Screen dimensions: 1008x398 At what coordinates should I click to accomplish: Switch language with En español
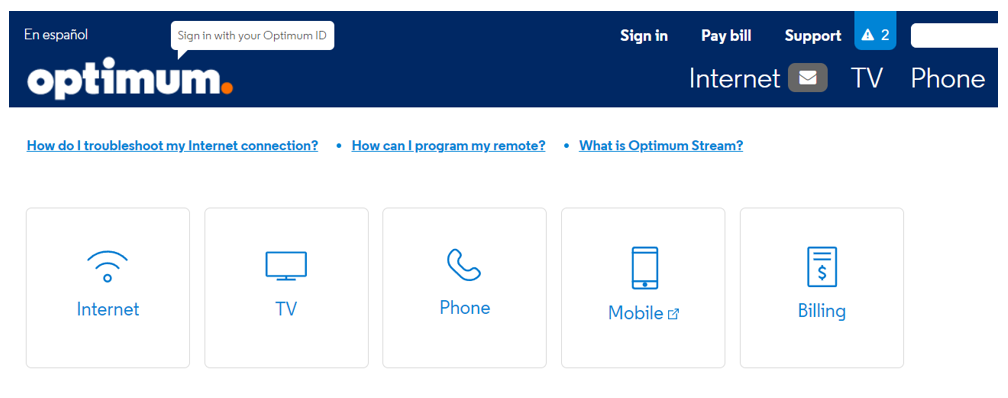point(56,35)
